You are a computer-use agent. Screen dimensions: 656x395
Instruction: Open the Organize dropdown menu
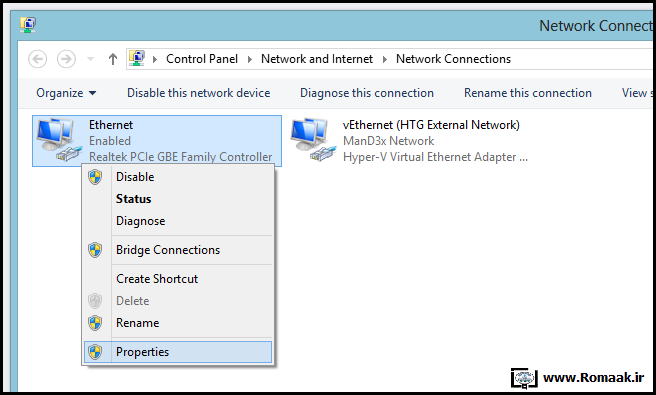coord(66,93)
